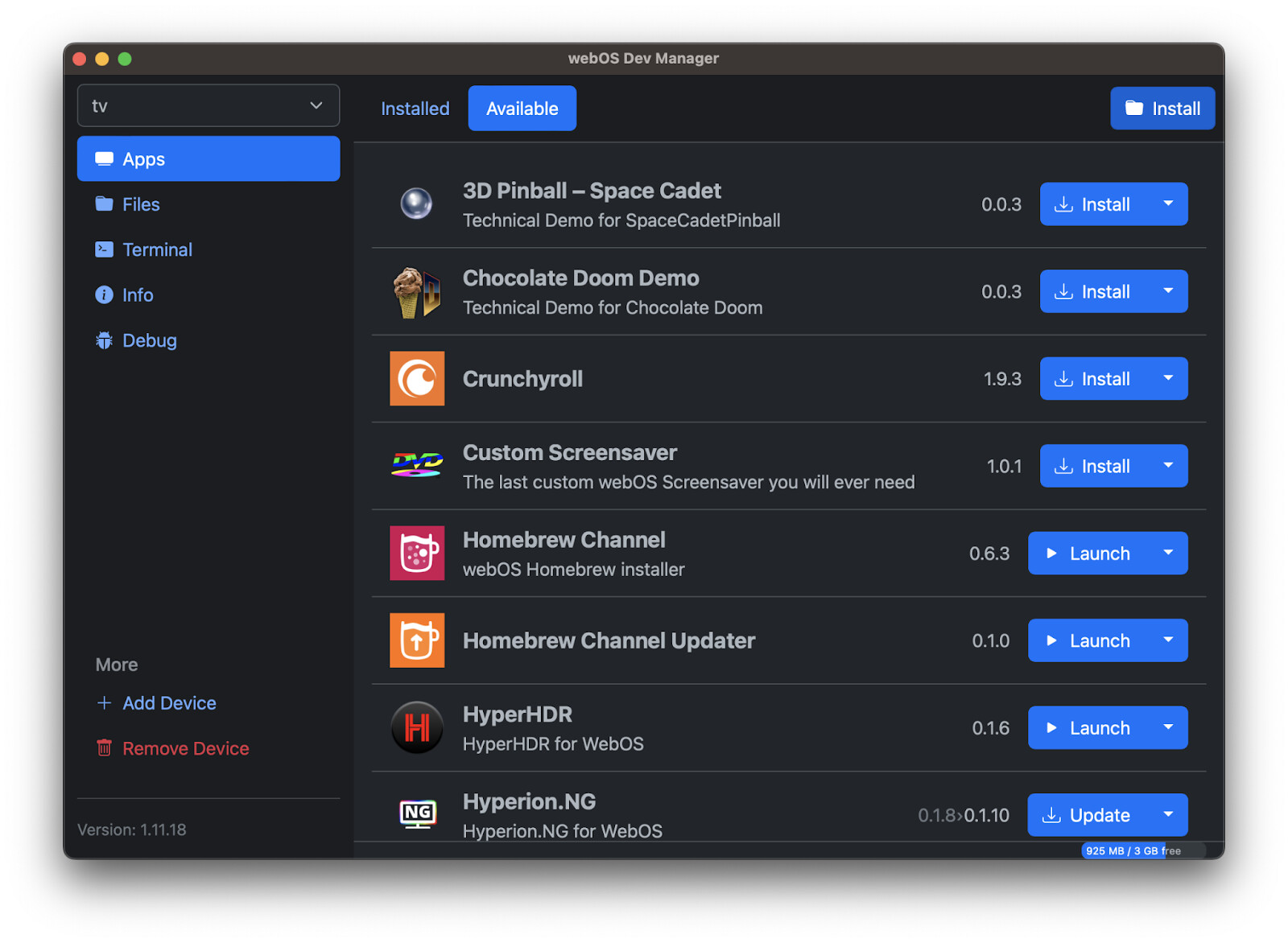Switch to the Installed tab
1288x943 pixels.
click(x=415, y=109)
